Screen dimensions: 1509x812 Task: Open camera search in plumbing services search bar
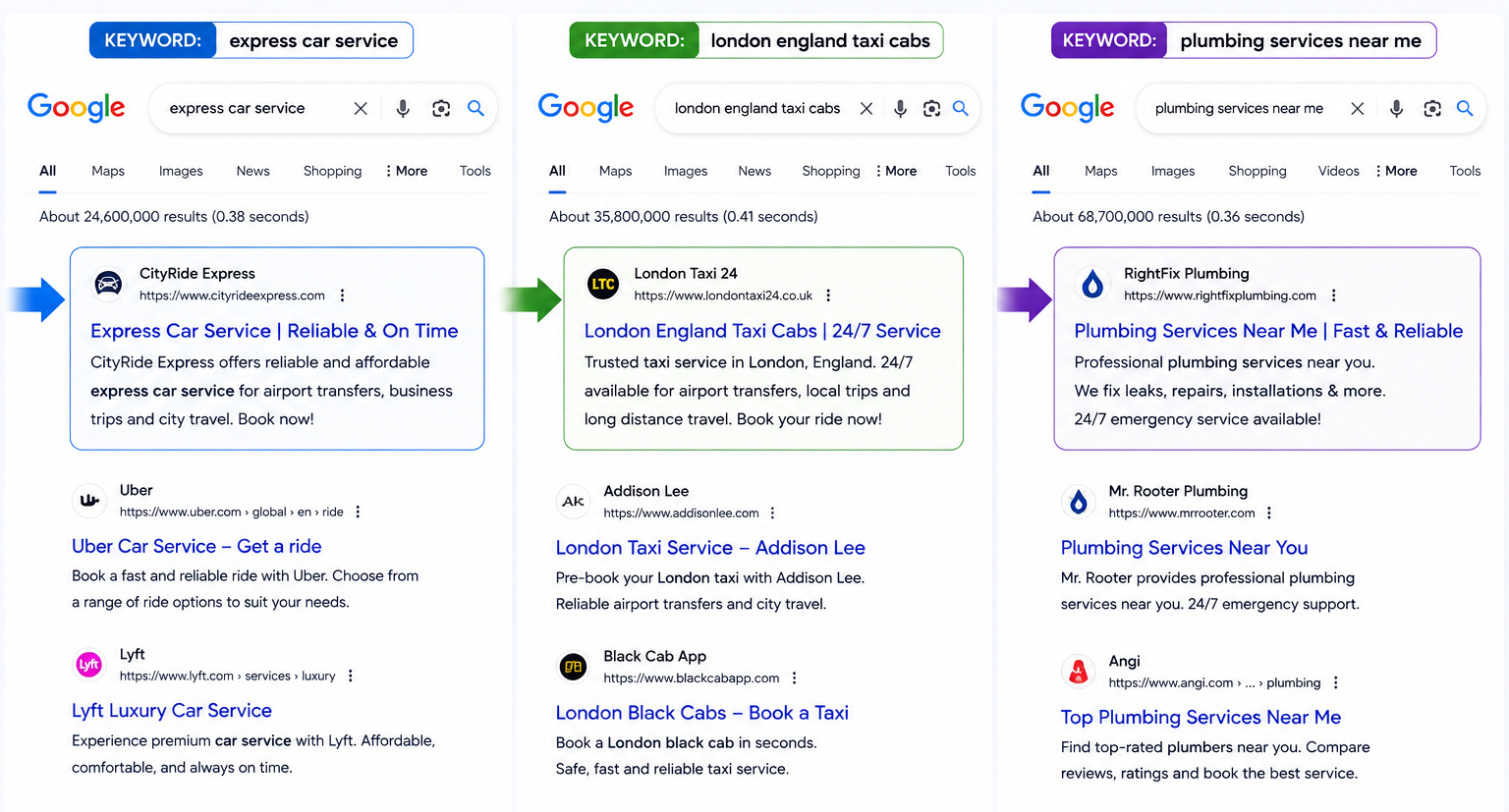pos(1432,109)
